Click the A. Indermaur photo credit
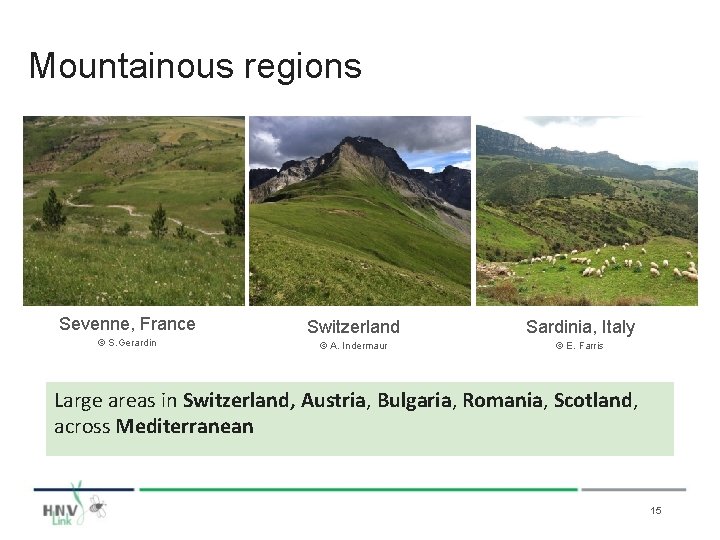Screen dimensions: 720x540 tap(353, 346)
